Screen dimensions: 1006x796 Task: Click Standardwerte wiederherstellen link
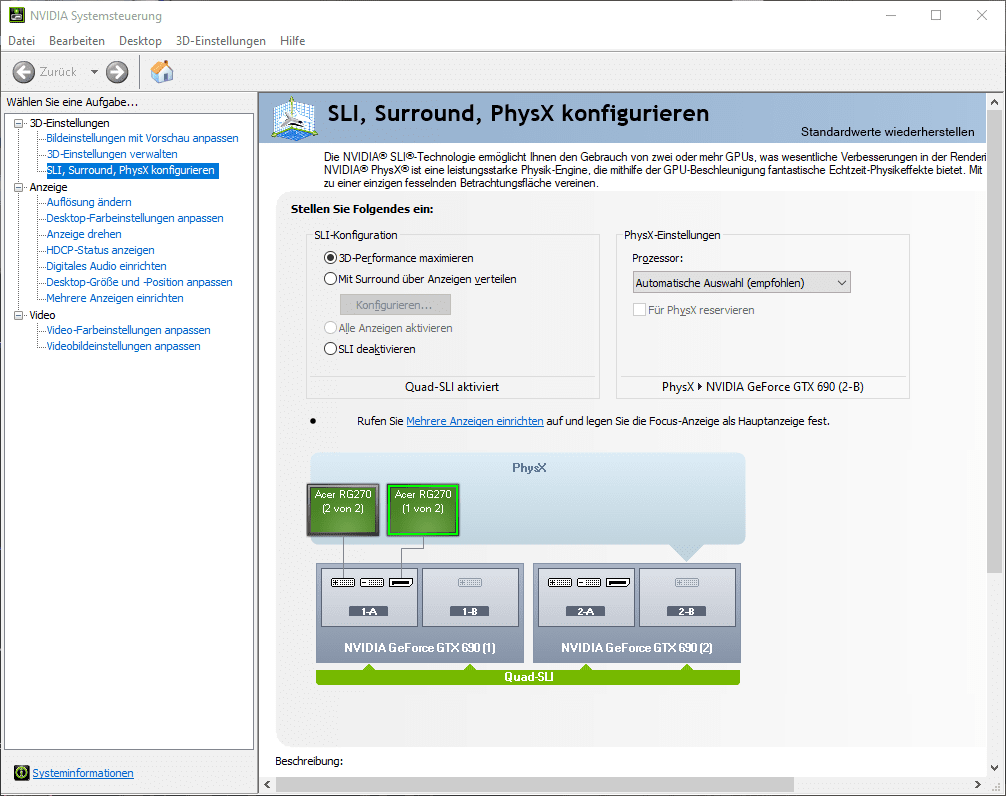click(887, 132)
